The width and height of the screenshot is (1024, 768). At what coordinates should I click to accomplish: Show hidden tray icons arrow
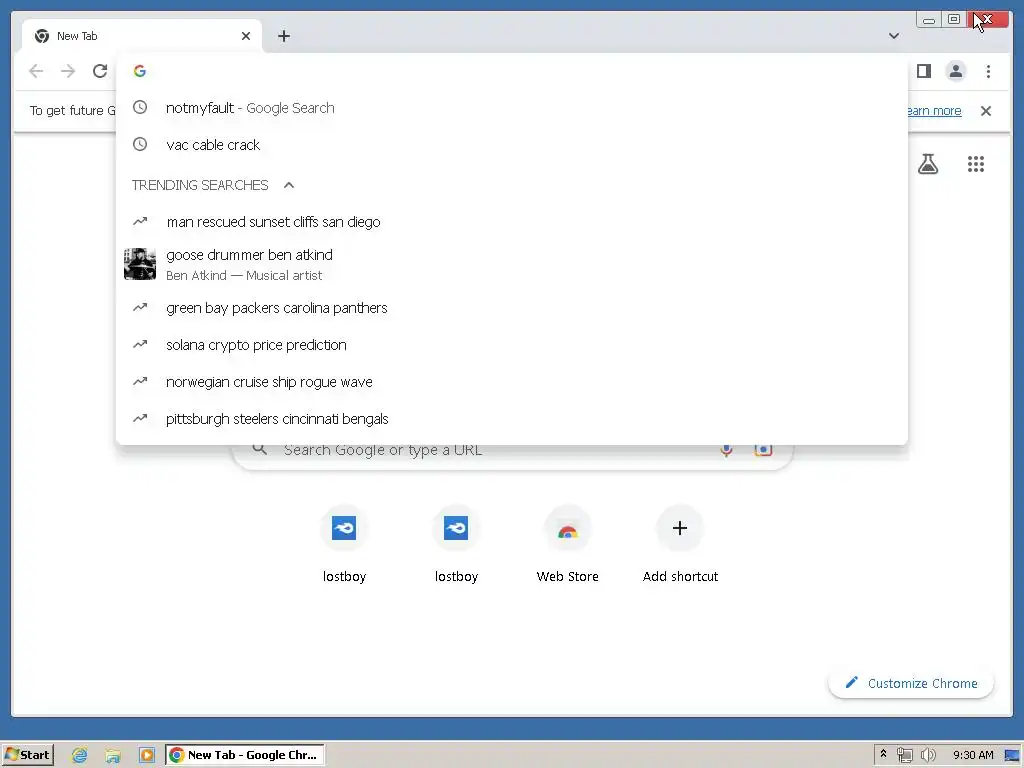(883, 754)
